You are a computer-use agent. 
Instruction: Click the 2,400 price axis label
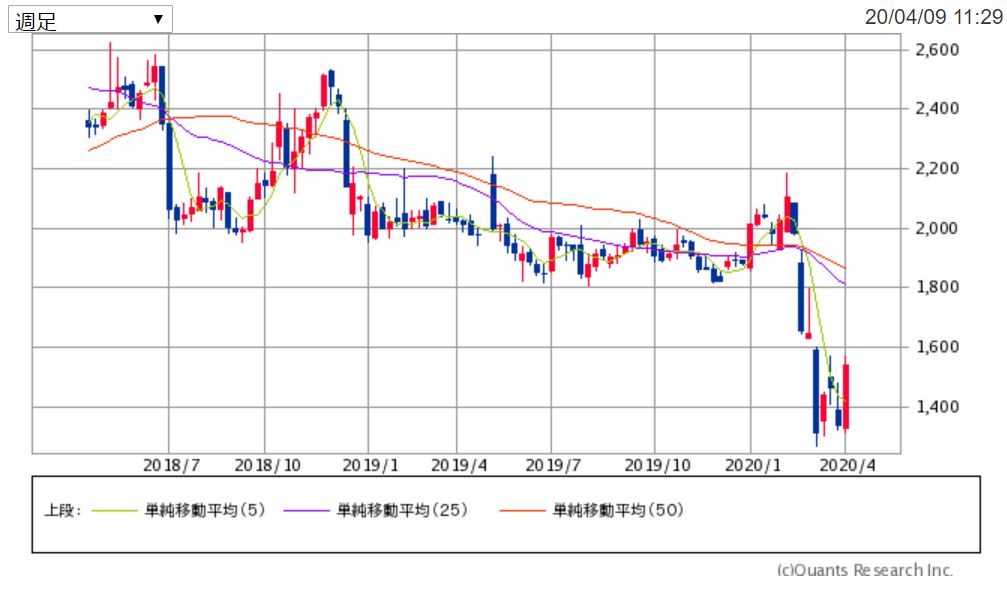937,108
